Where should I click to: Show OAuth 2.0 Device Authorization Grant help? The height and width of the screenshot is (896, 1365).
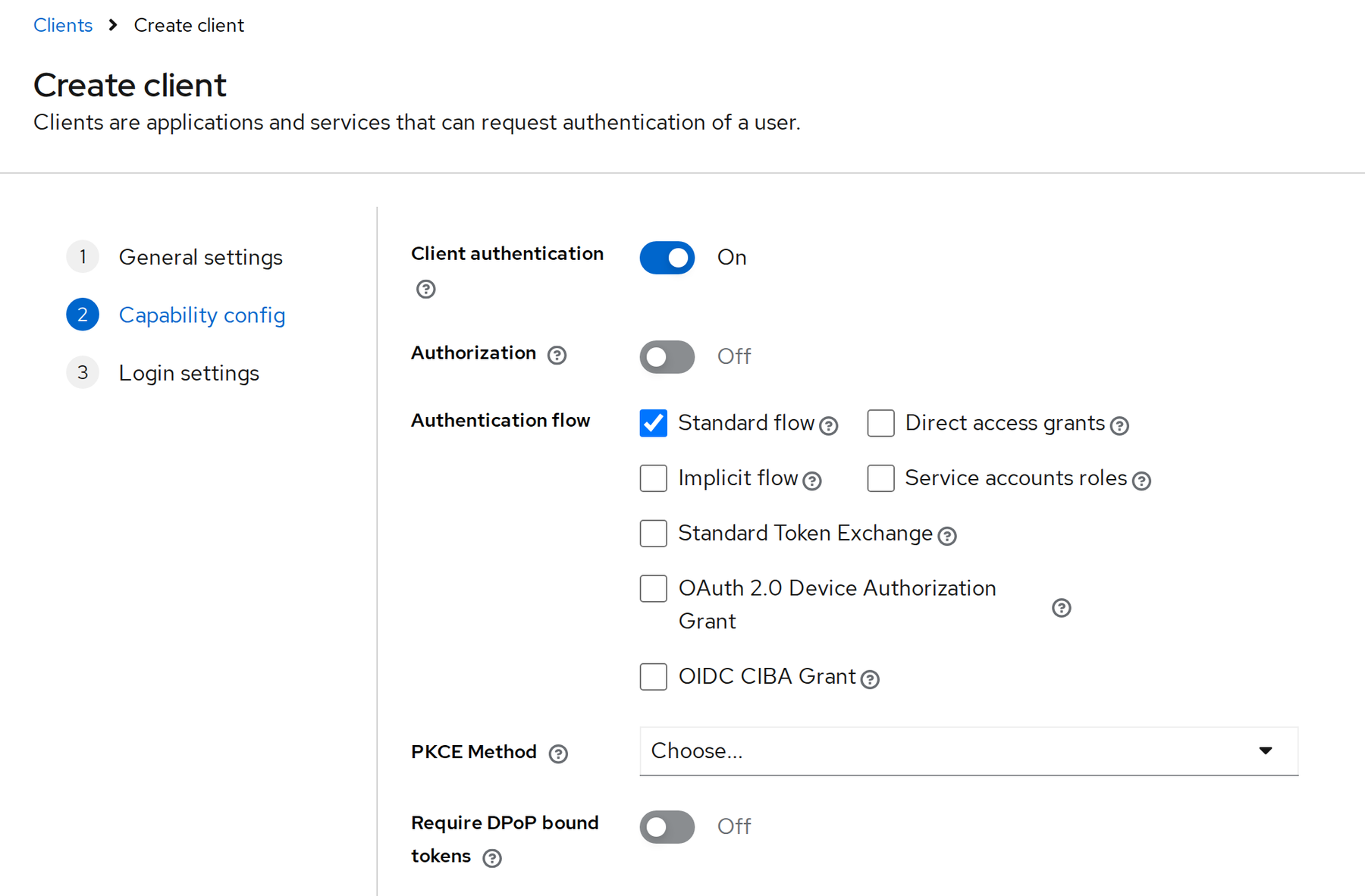(1062, 607)
